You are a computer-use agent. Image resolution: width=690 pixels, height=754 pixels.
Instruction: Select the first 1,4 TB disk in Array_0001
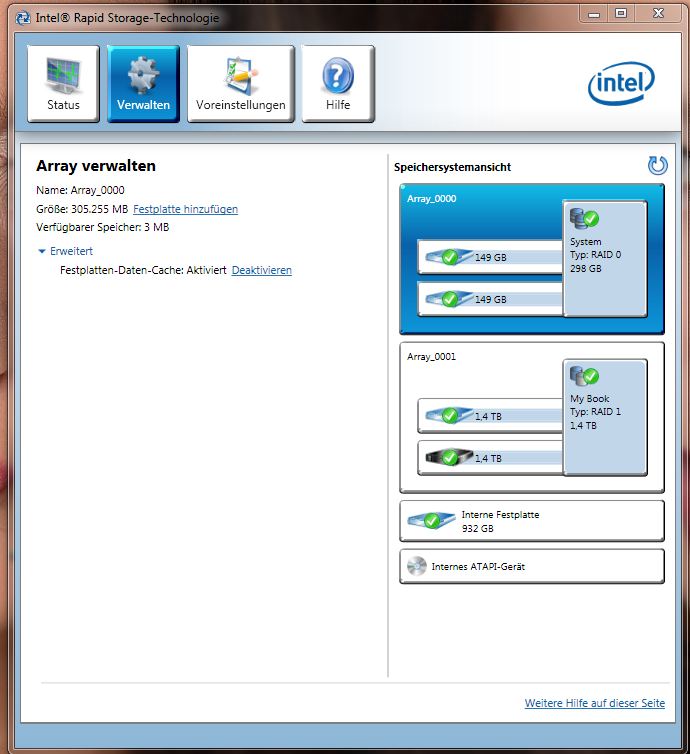coord(490,416)
